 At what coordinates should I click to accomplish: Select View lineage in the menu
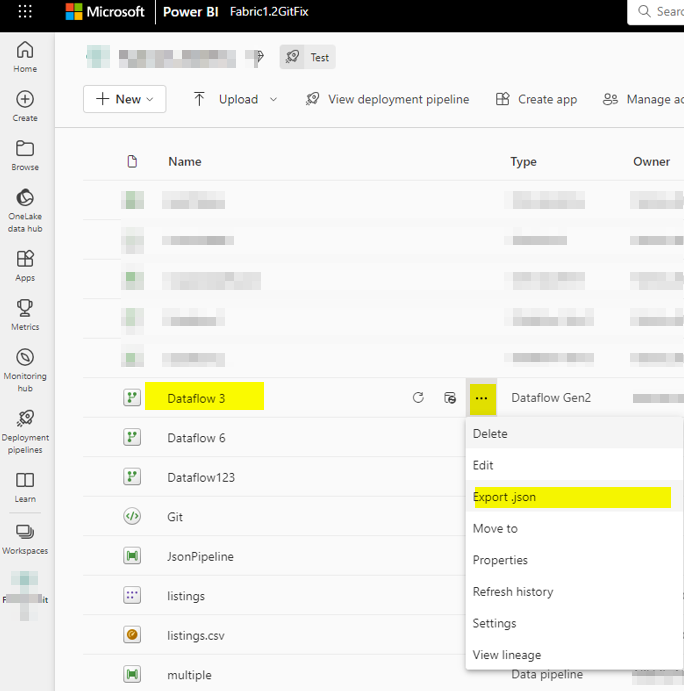point(574,655)
